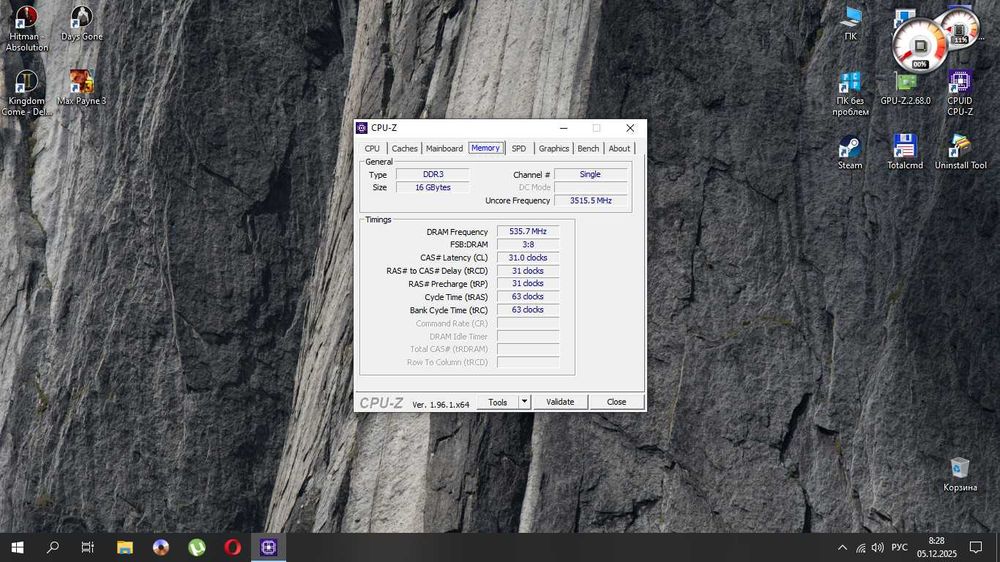Click the Close button in CPU-Z
Viewport: 1000px width, 562px height.
click(x=616, y=402)
